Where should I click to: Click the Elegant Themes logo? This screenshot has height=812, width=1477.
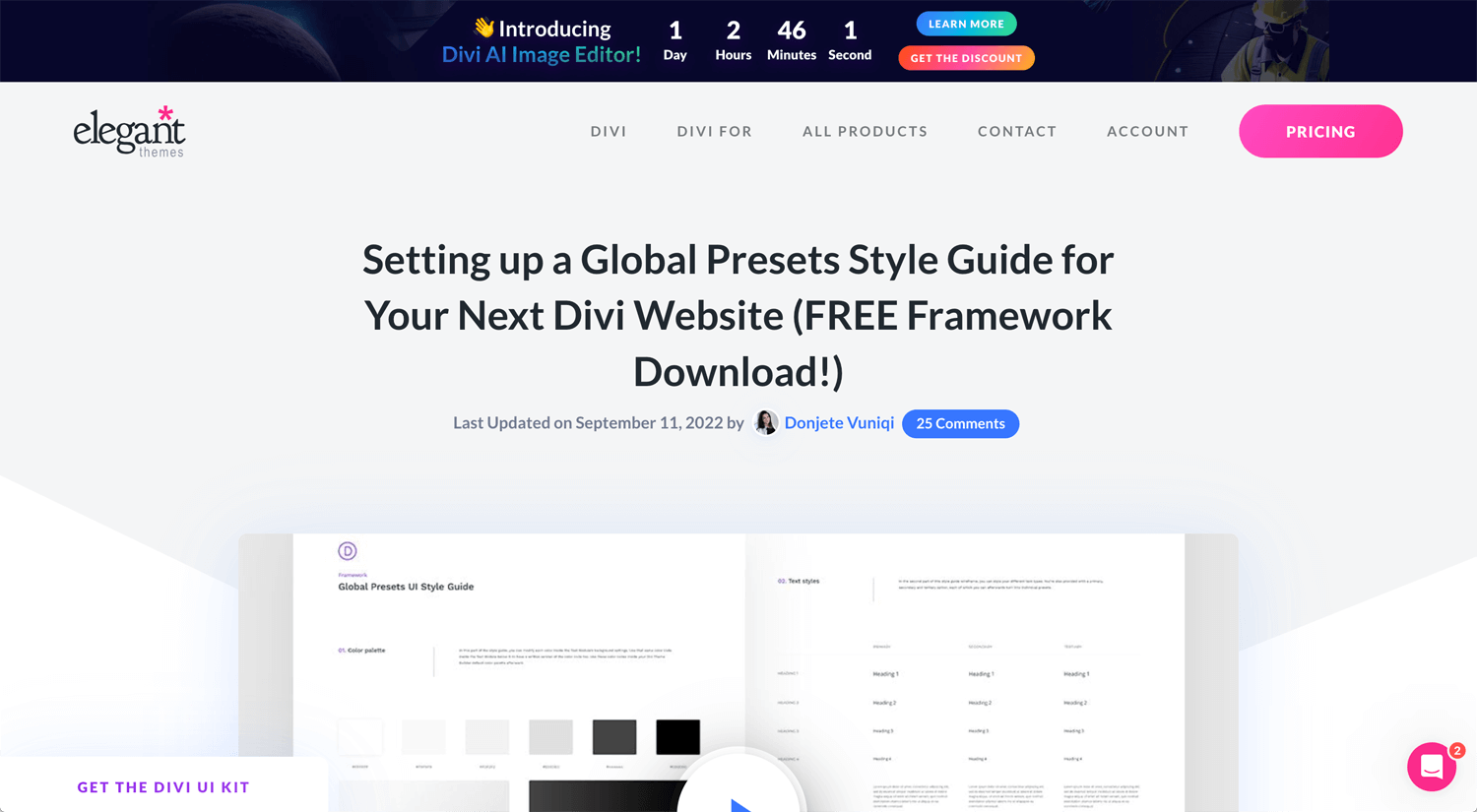[129, 131]
